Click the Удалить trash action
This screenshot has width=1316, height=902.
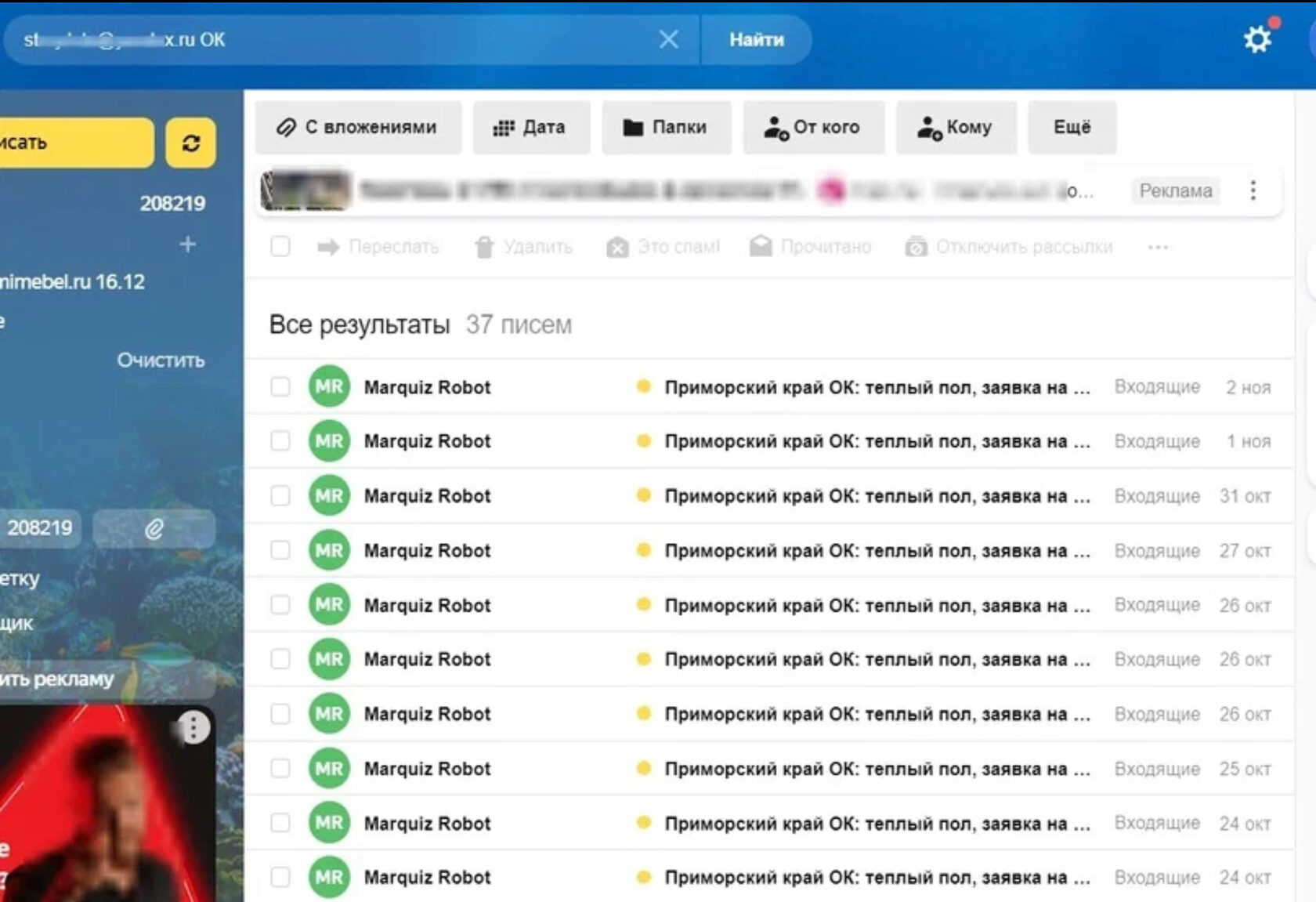(x=523, y=247)
